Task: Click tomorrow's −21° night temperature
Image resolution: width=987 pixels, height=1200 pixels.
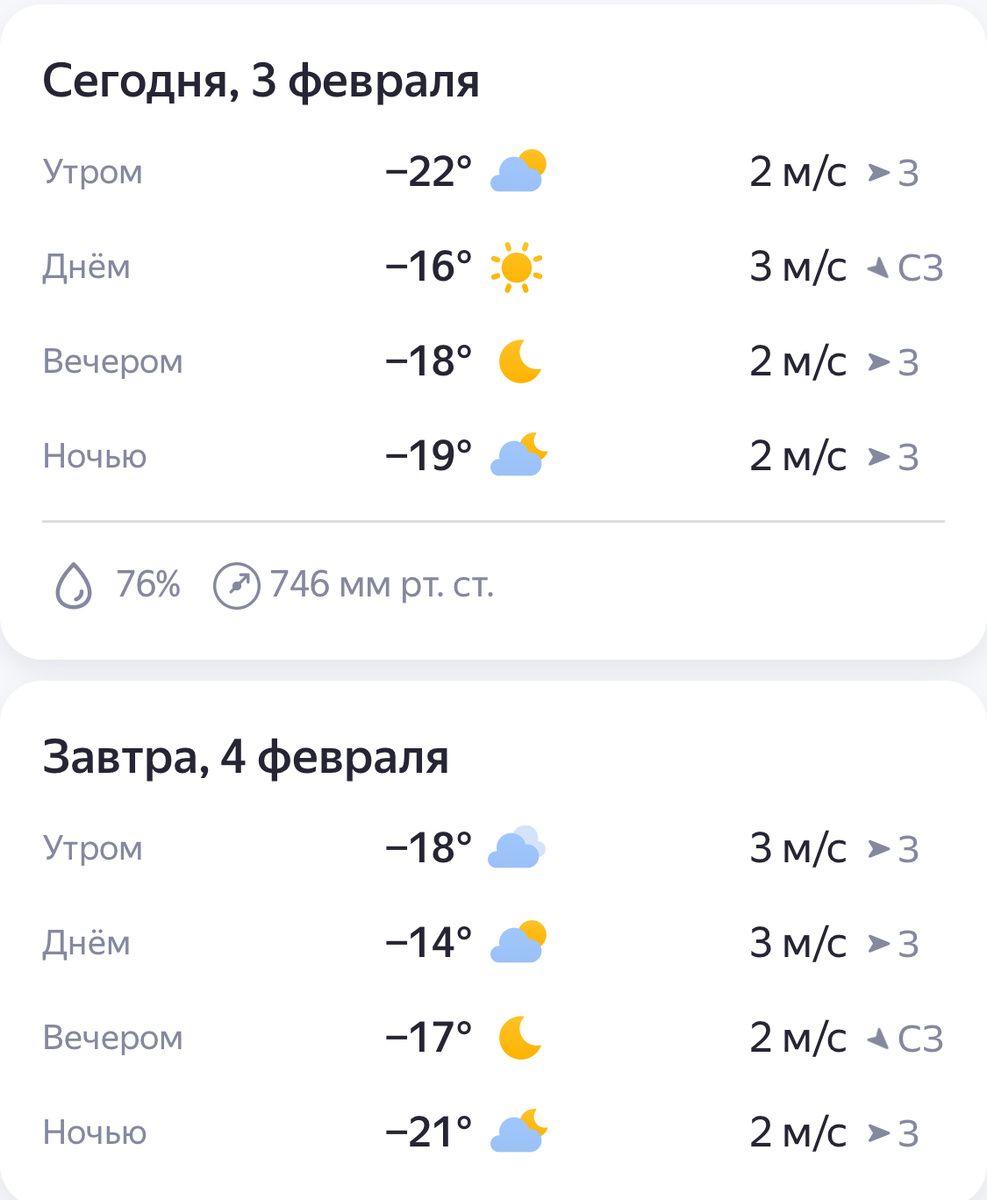Action: click(x=429, y=1132)
